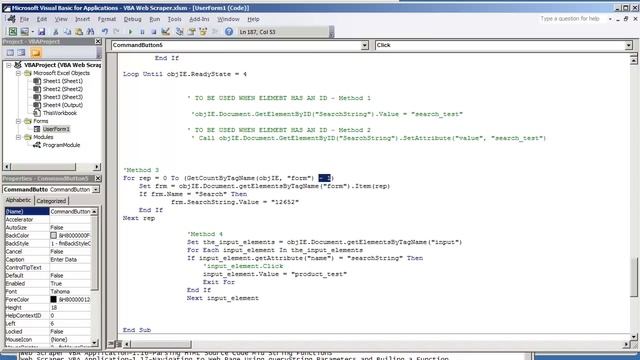Viewport: 640px width, 360px height.
Task: Click Toggle Folders icon in Project panel
Action: pos(36,53)
